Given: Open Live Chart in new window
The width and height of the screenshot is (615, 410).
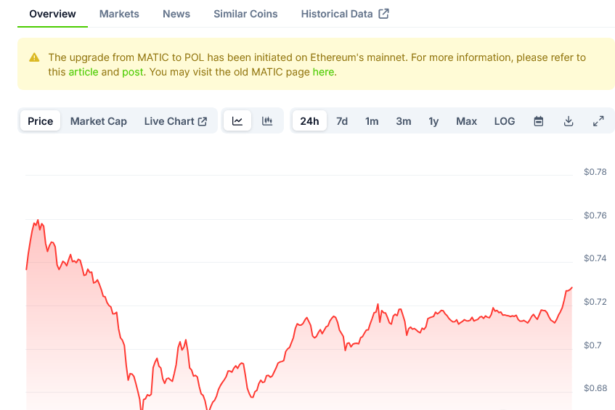Looking at the screenshot, I should [175, 121].
